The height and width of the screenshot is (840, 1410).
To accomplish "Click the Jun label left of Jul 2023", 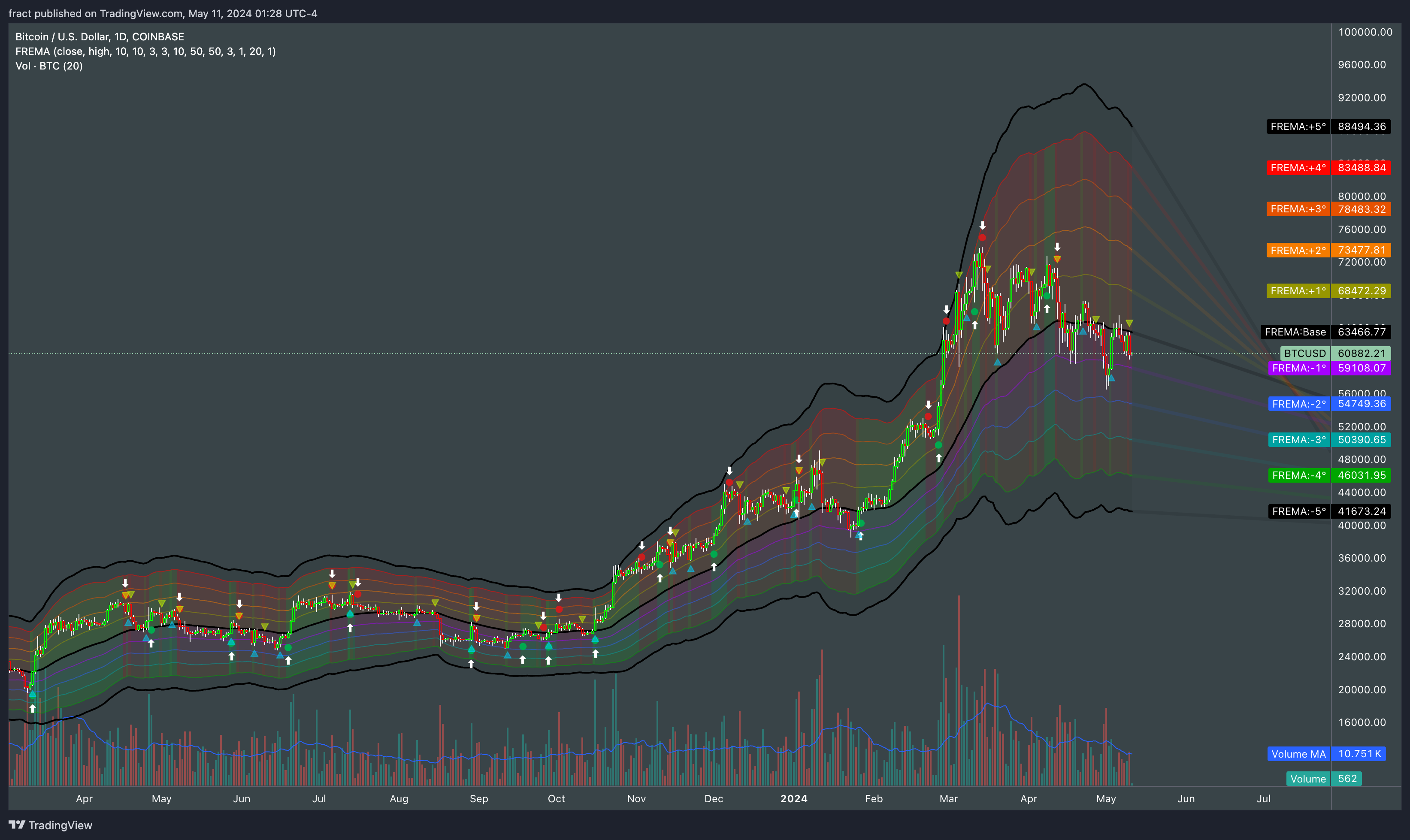I will click(x=242, y=799).
